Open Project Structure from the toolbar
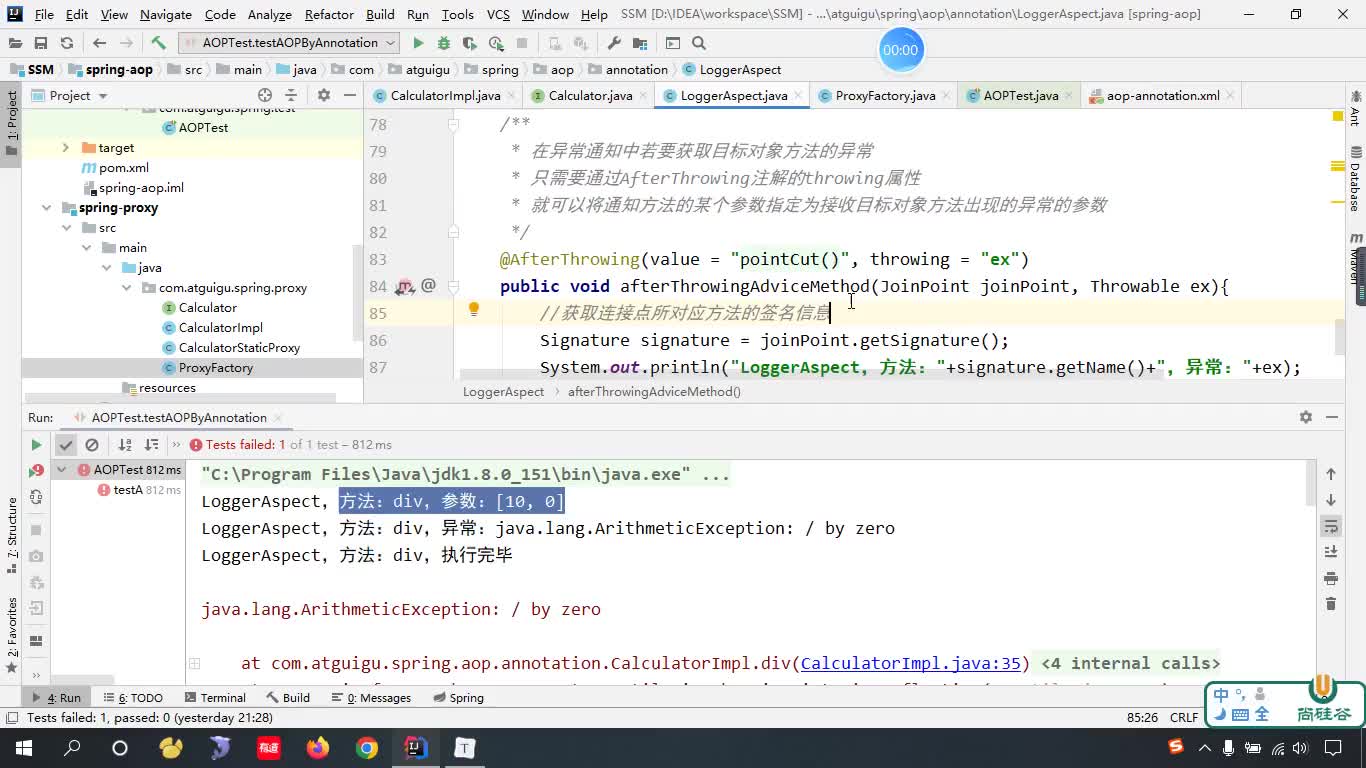The image size is (1366, 768). coord(640,43)
